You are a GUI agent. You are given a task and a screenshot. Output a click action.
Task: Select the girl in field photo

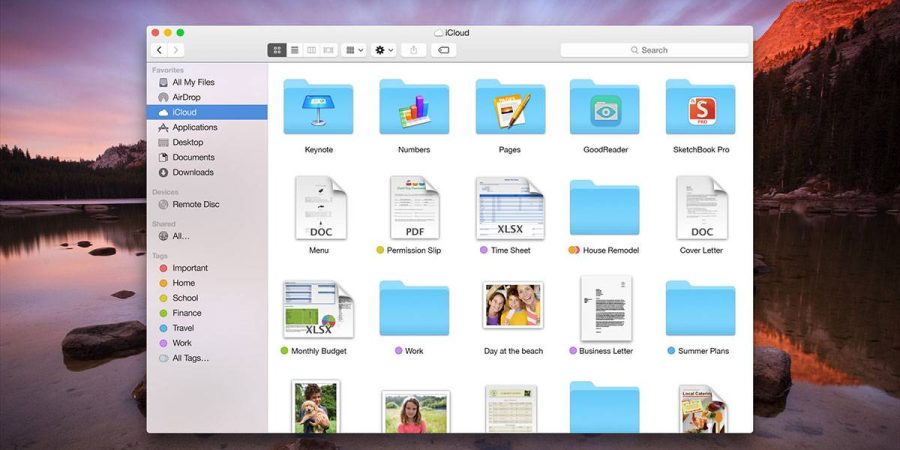coord(416,412)
